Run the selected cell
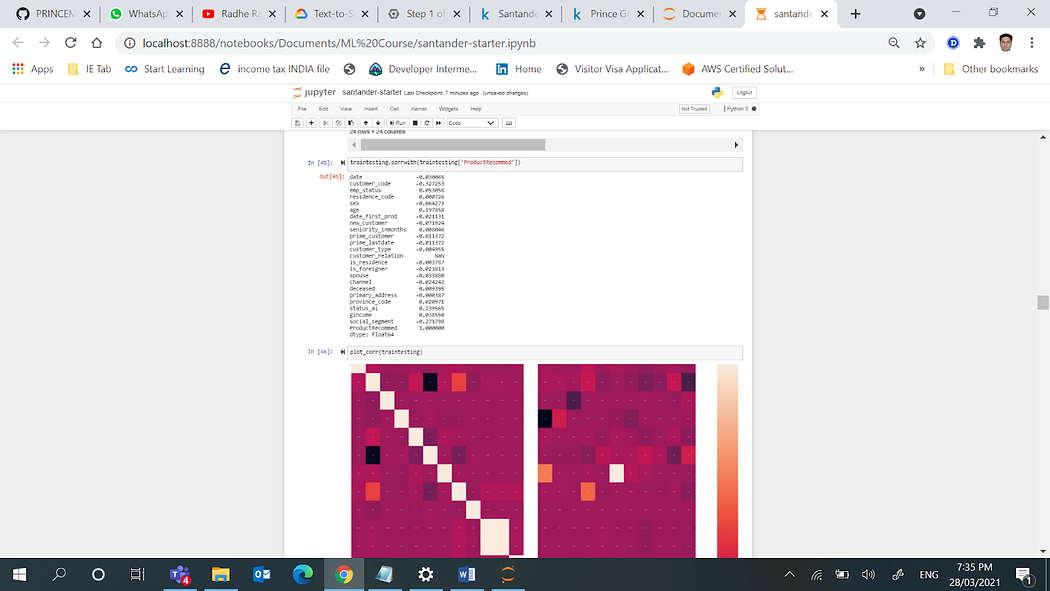The height and width of the screenshot is (591, 1050). (398, 123)
